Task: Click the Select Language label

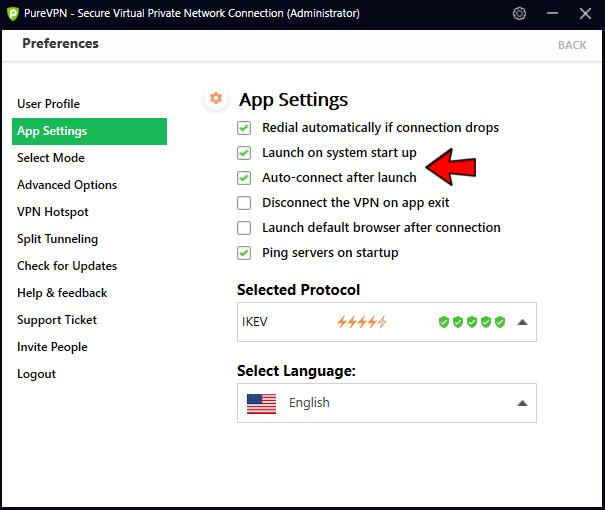Action: pyautogui.click(x=296, y=371)
